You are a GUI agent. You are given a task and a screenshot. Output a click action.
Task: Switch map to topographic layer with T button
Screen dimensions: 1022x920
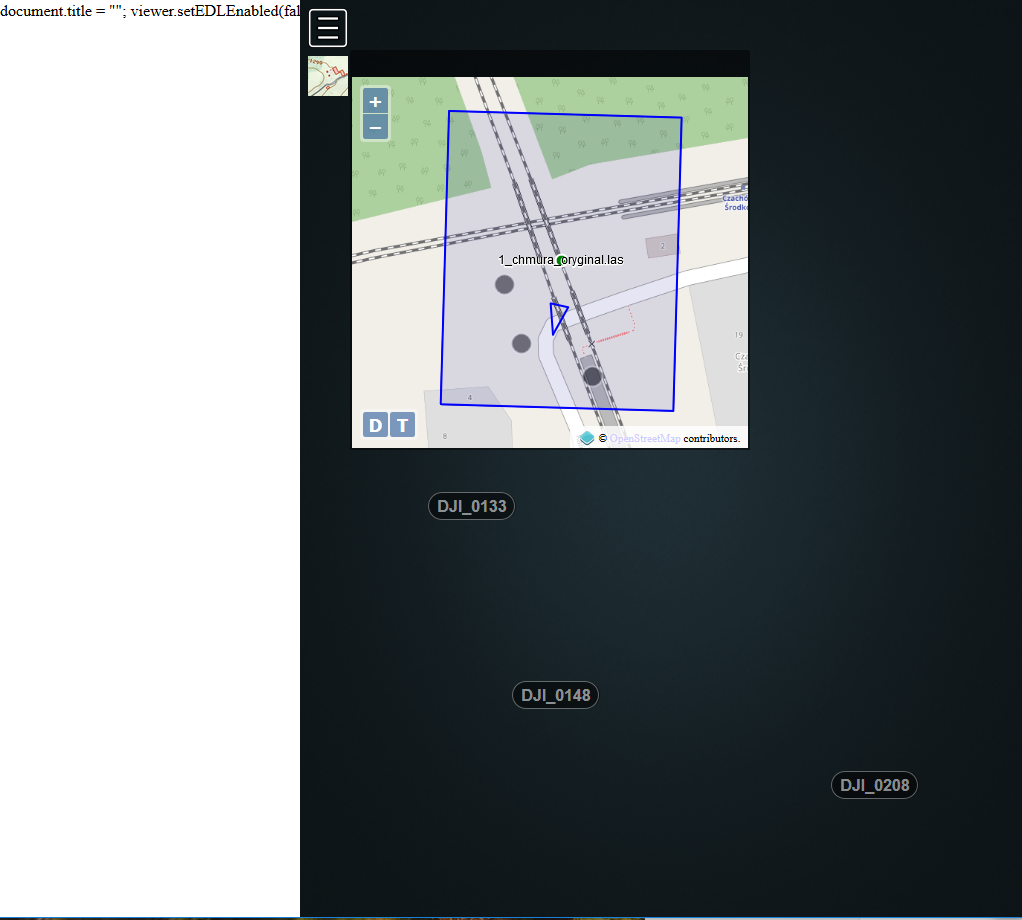[x=402, y=424]
